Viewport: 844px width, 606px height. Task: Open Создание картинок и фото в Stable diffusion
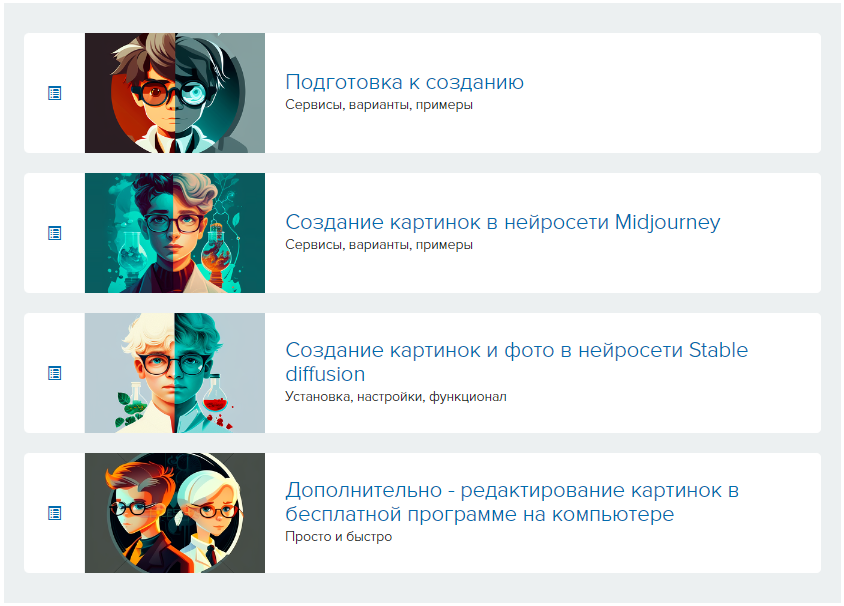point(516,362)
